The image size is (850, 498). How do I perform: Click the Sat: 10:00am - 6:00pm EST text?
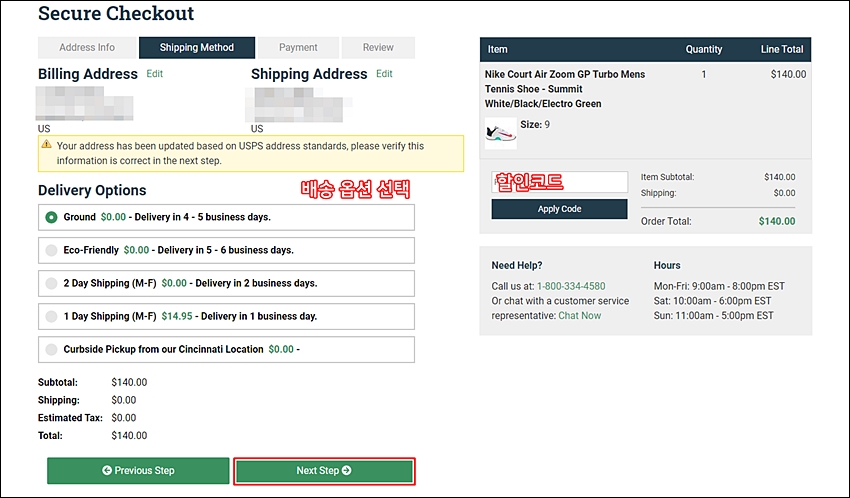[712, 301]
